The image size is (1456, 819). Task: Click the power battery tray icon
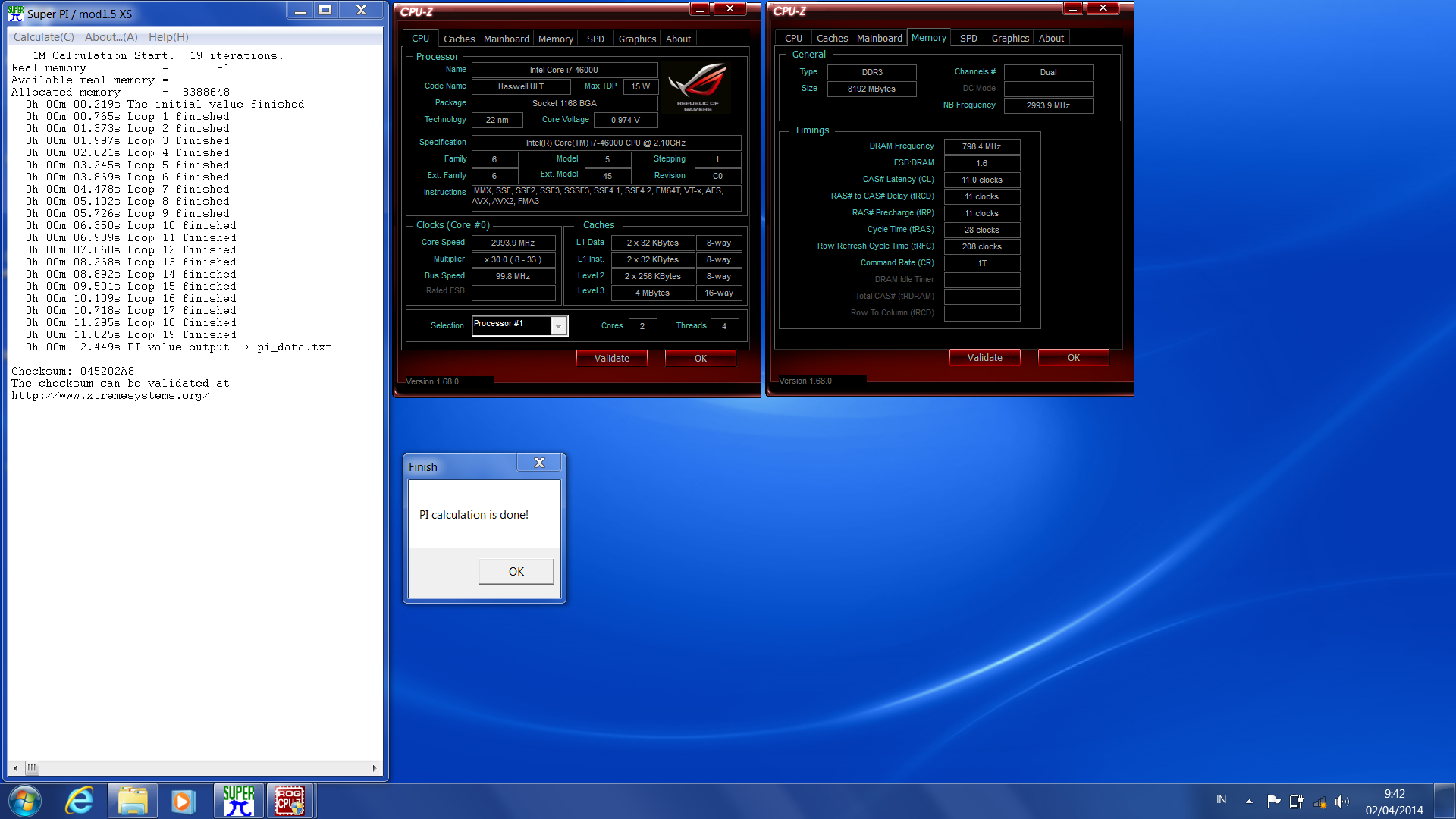(x=1296, y=801)
